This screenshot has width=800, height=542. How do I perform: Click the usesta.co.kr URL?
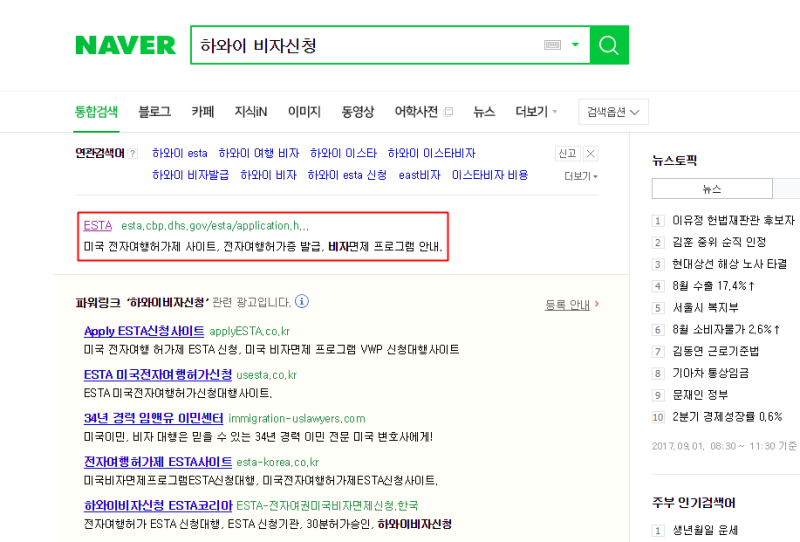(x=266, y=375)
